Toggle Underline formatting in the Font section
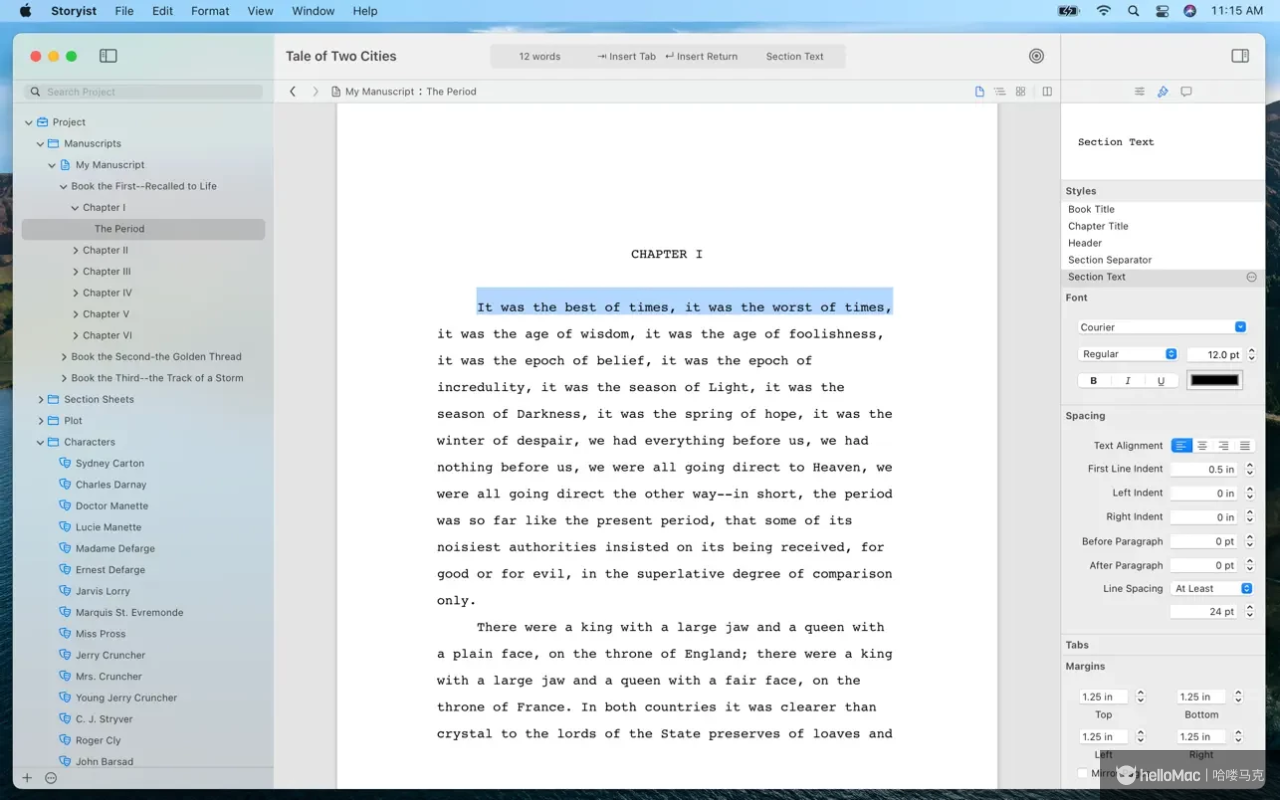Screen dimensions: 1280x800 click(x=1161, y=380)
